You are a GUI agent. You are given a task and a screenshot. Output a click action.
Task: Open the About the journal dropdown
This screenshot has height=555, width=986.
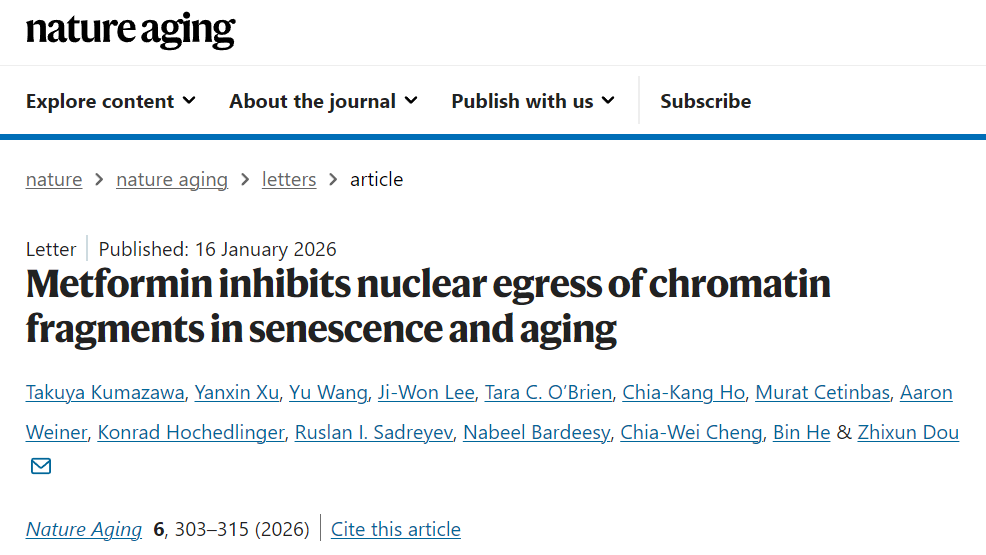coord(323,101)
